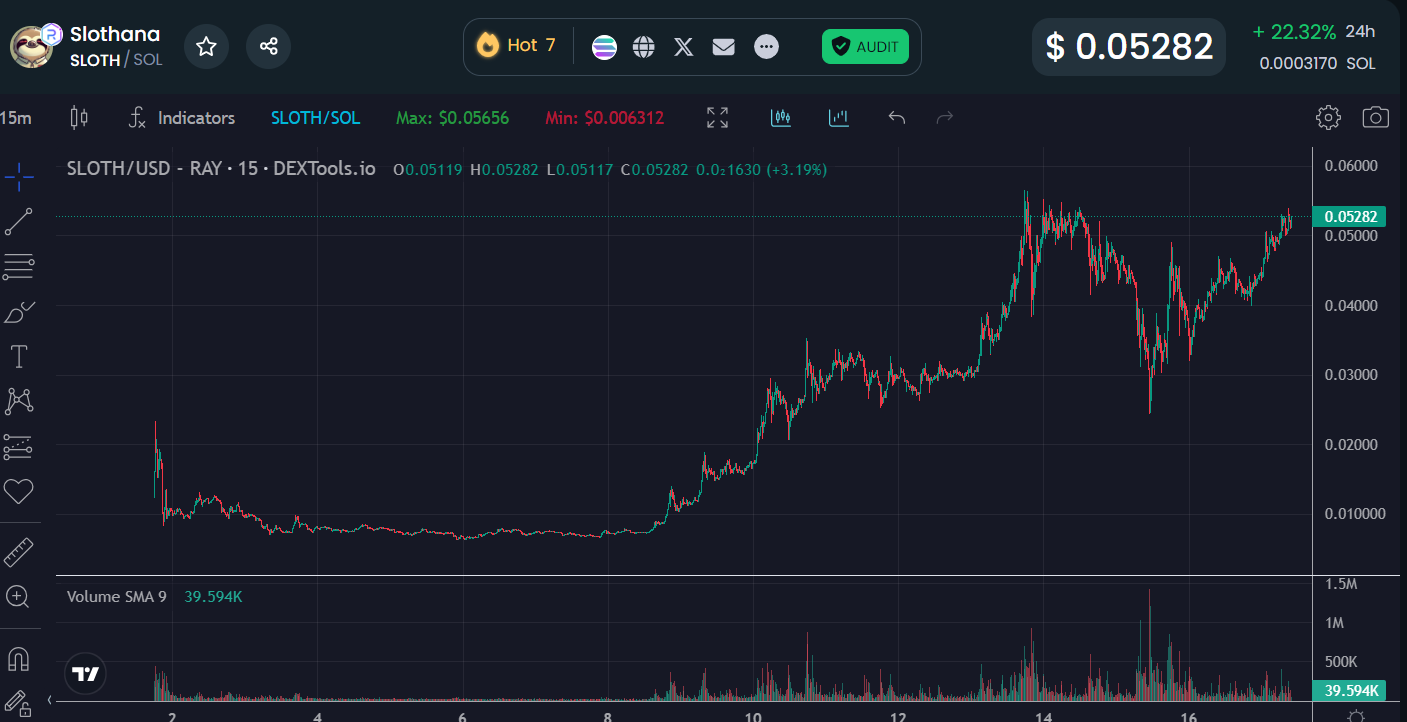Open the email contact envelope icon
The width and height of the screenshot is (1407, 722).
pos(724,46)
